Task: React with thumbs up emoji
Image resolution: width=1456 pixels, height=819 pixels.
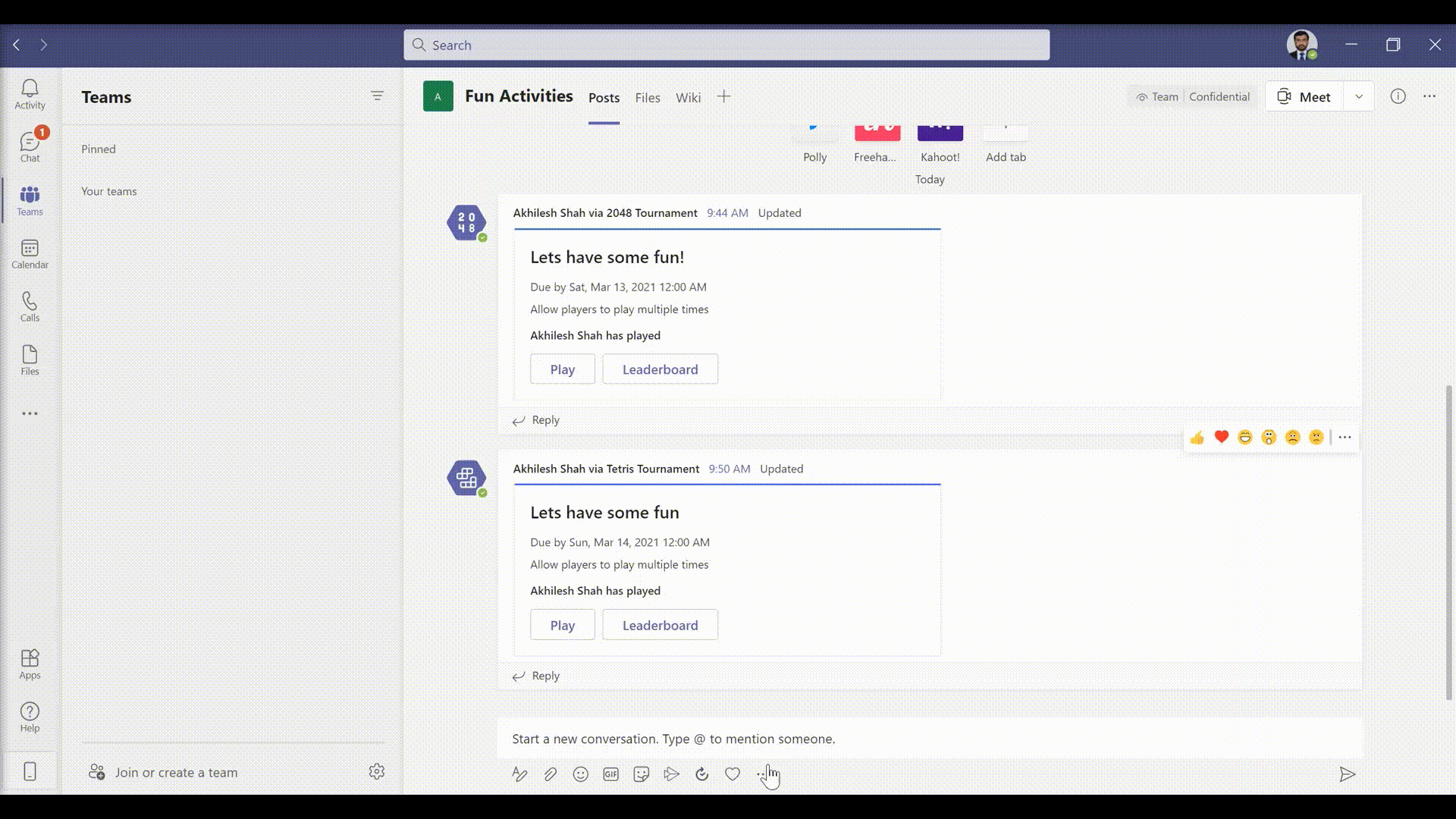Action: click(1197, 438)
